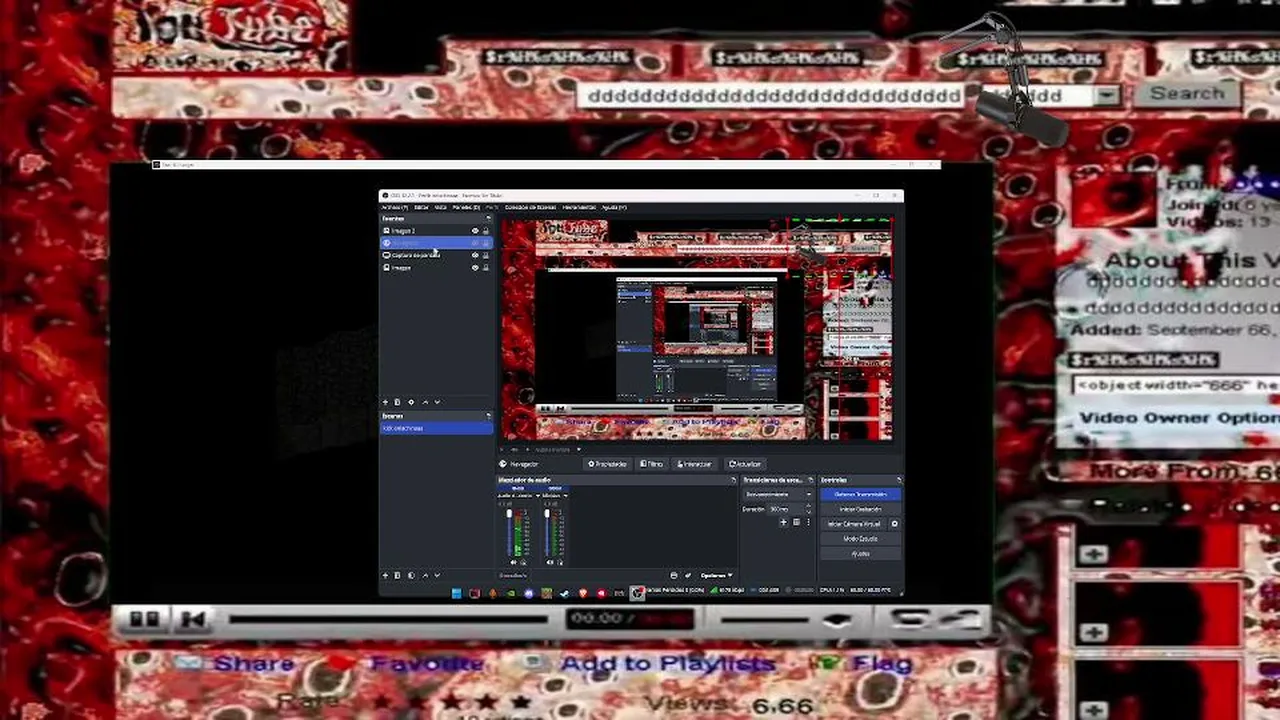The image size is (1280, 720).
Task: Hide the Imagen 2 source
Action: [x=475, y=231]
